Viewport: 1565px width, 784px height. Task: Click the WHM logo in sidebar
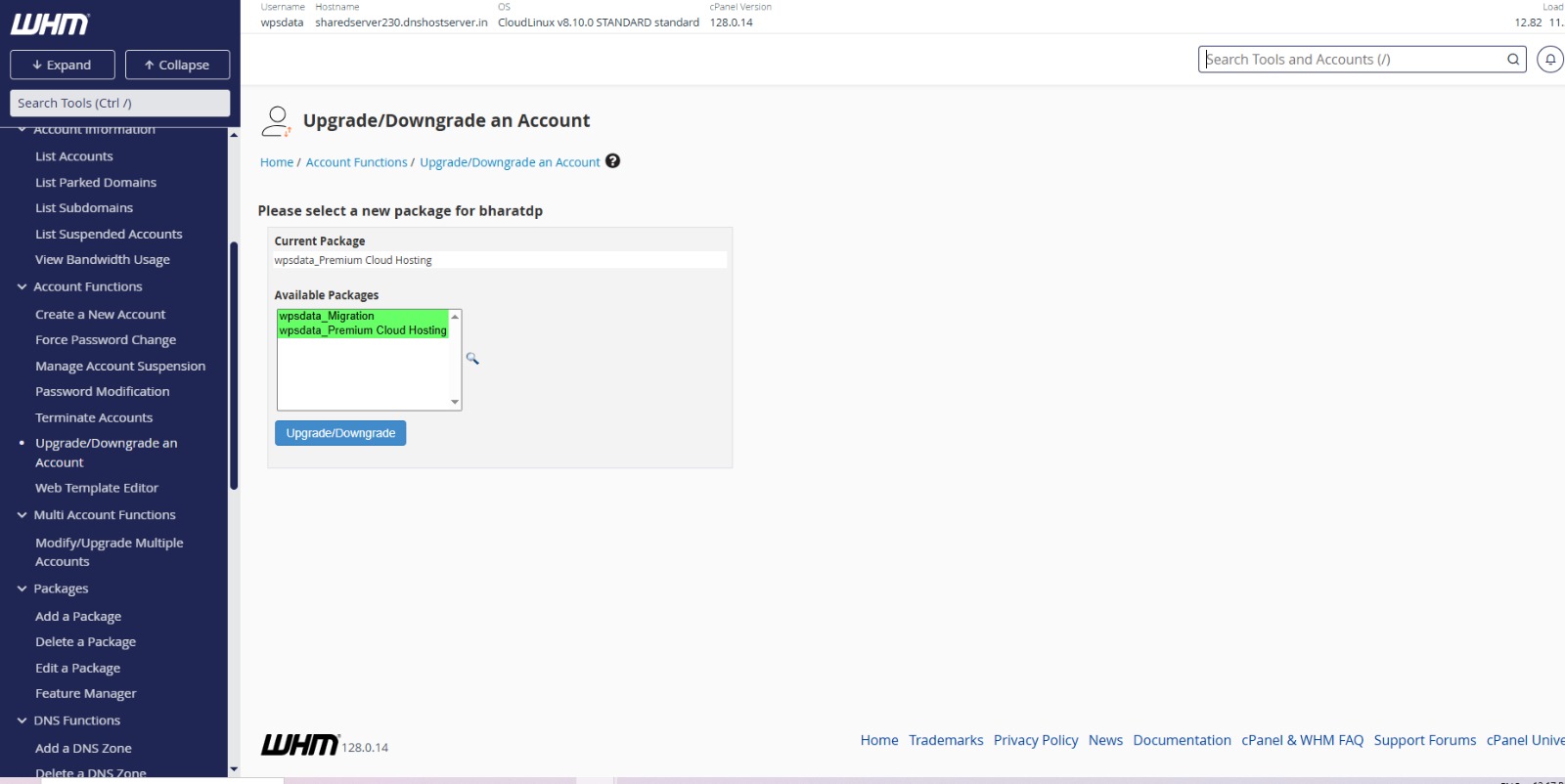click(x=50, y=24)
